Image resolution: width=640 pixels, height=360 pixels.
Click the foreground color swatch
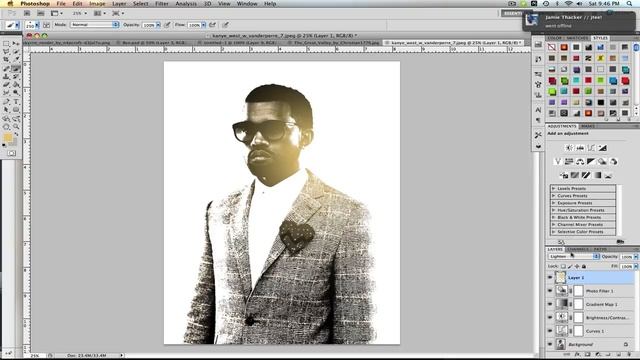(x=7, y=138)
